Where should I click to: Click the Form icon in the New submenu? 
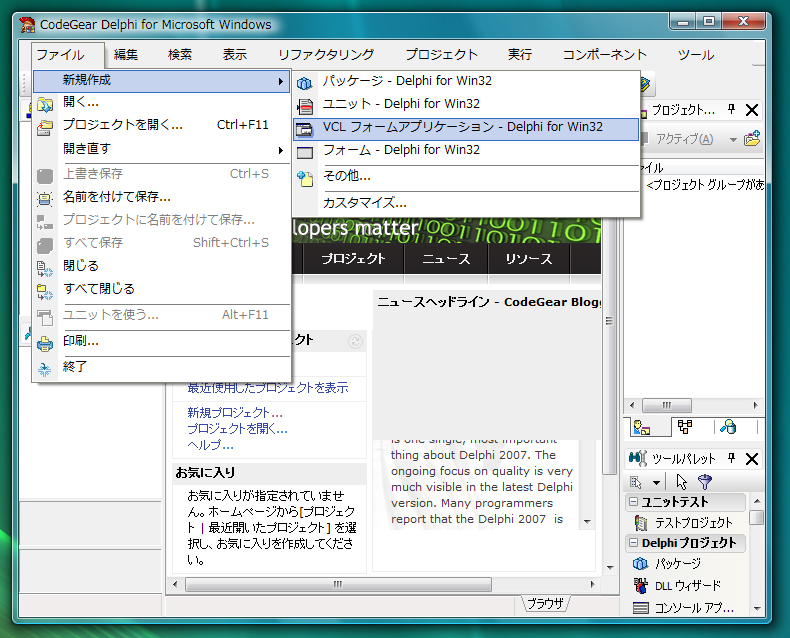304,153
